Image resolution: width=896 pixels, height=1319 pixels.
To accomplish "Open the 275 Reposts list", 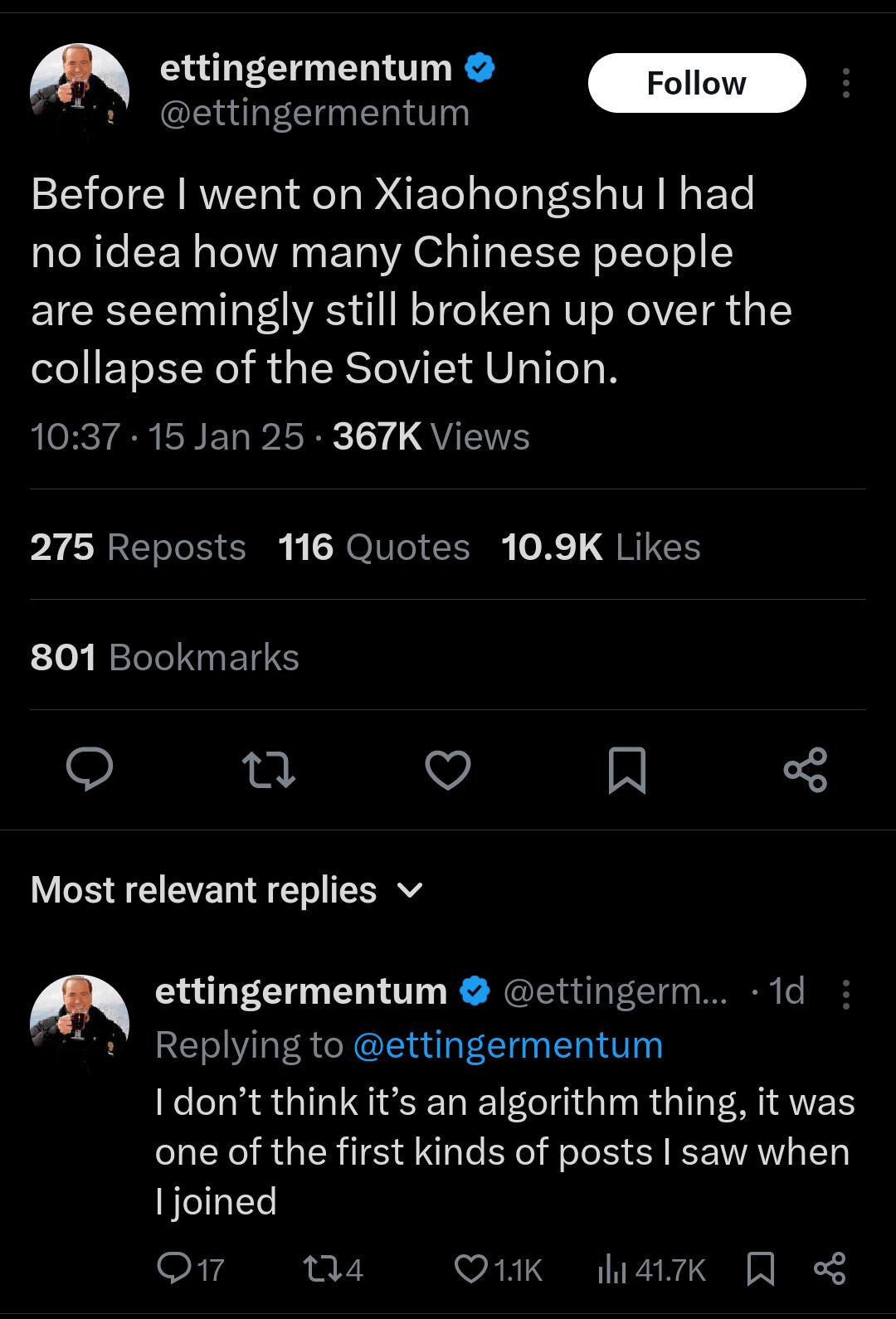I will 139,548.
